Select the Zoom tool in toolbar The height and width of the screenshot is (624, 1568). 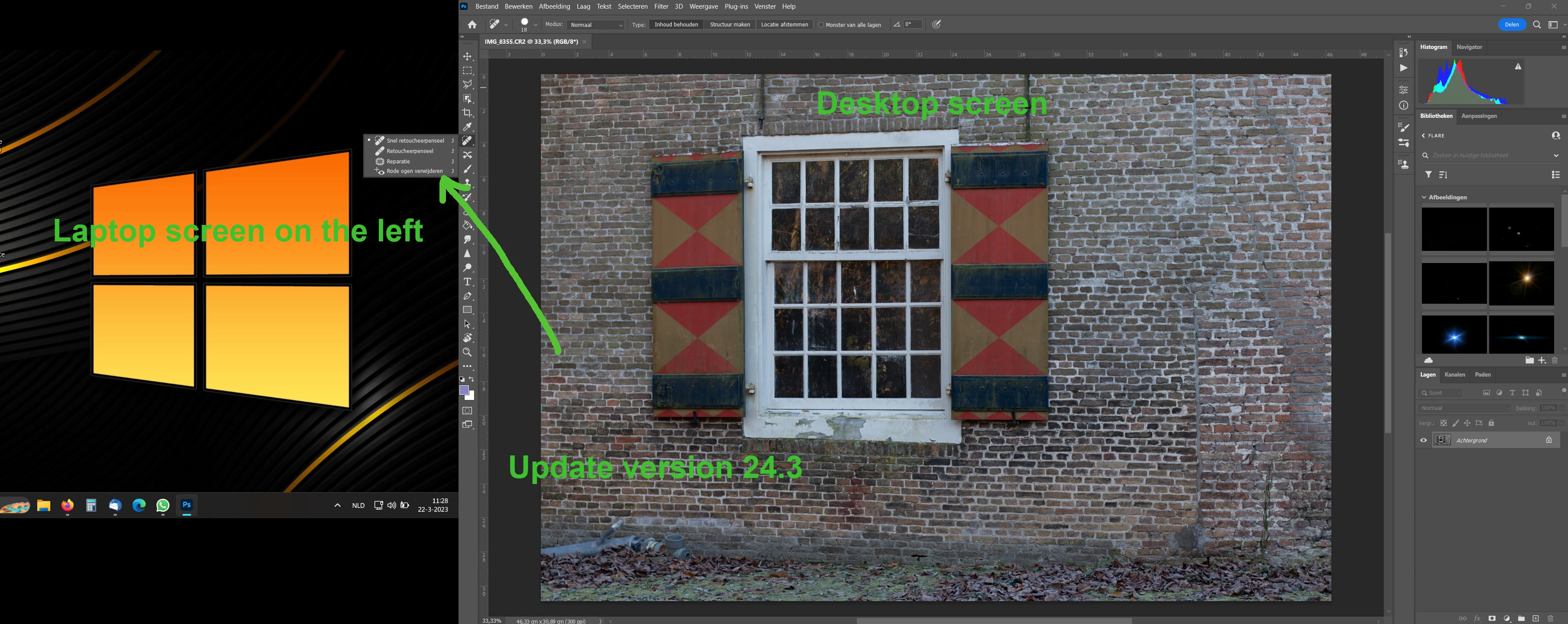(x=468, y=352)
